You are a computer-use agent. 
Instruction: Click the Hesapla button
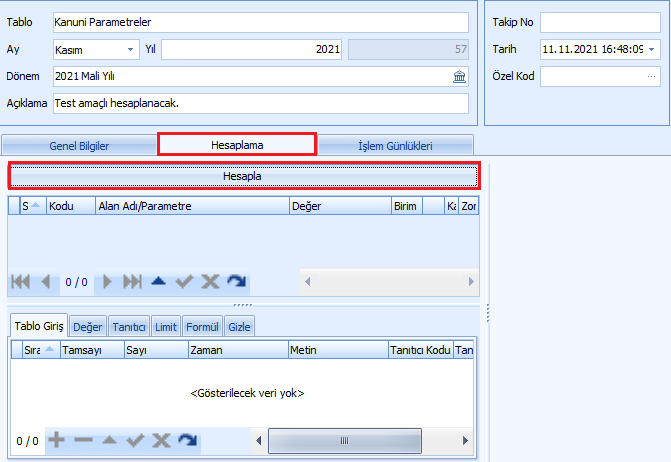coord(243,176)
